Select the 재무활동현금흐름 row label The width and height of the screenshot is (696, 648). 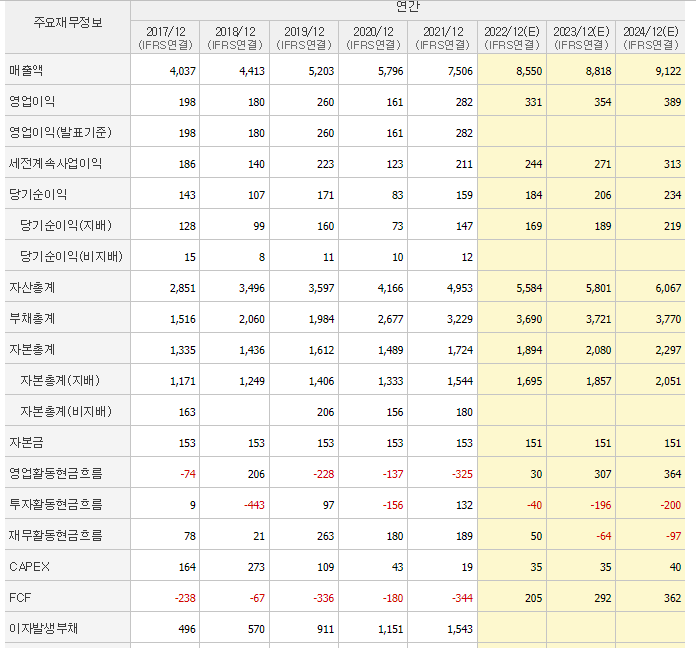tap(55, 536)
